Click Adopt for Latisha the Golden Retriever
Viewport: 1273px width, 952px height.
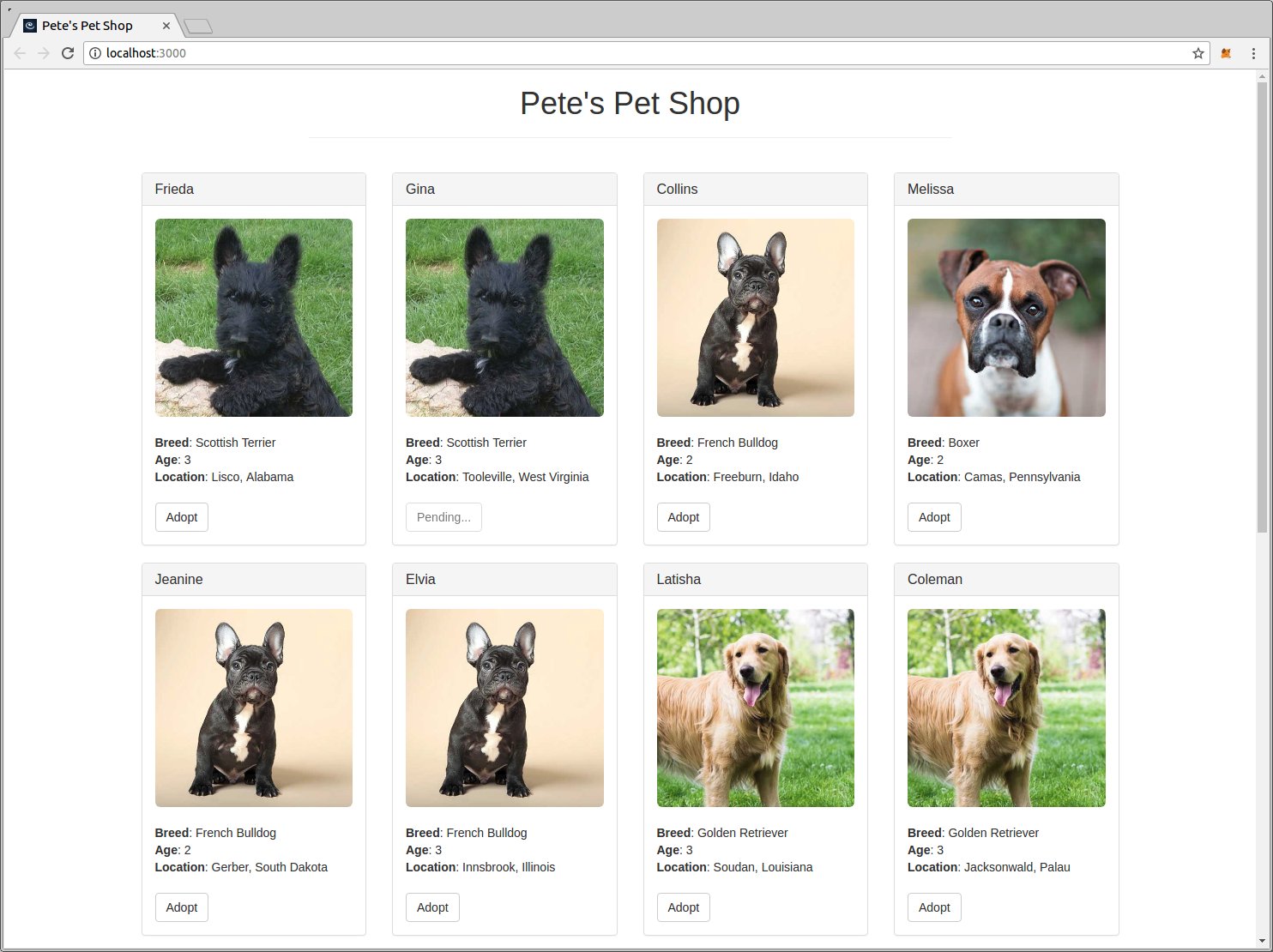point(683,907)
